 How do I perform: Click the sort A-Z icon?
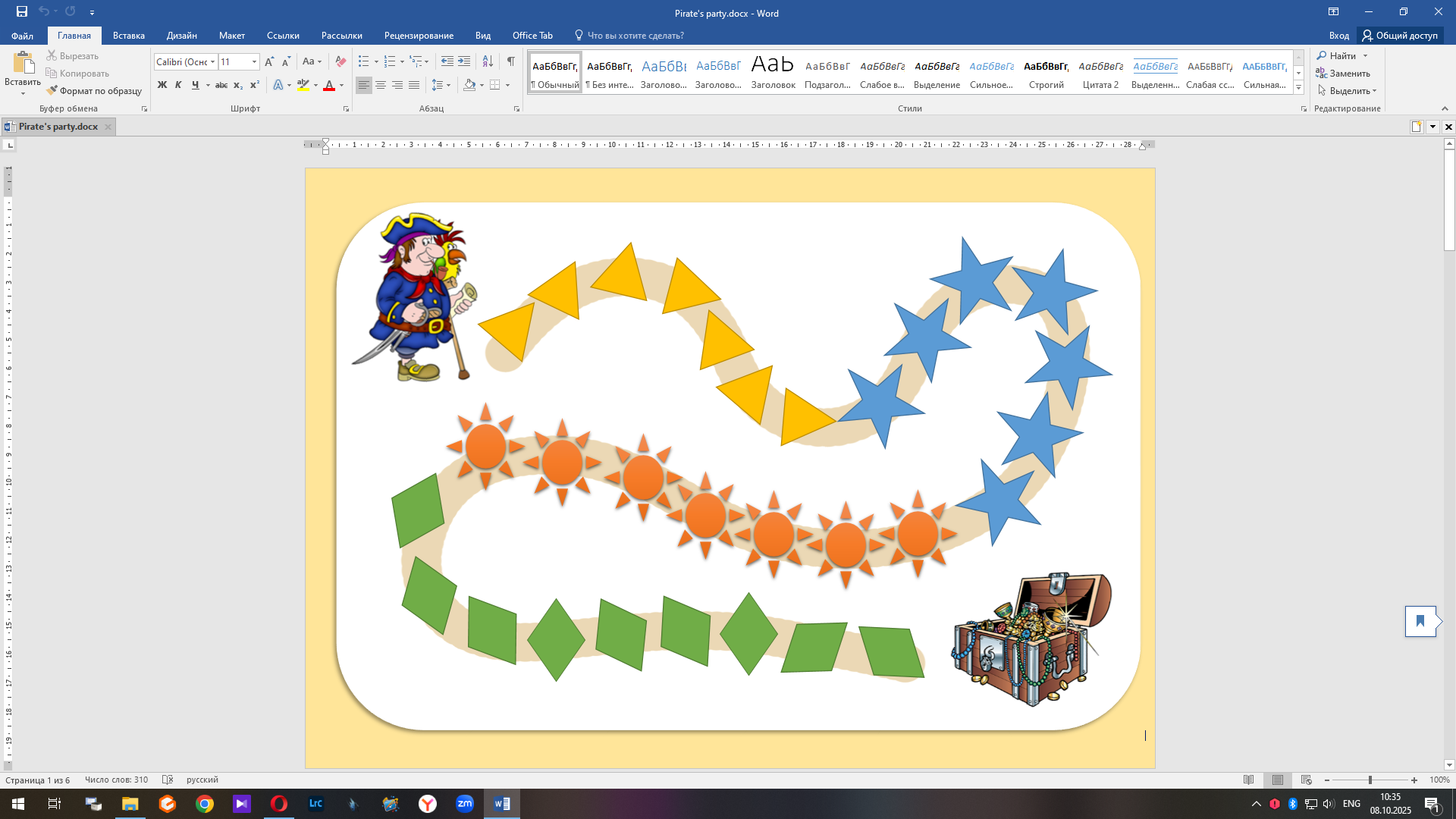[x=488, y=61]
